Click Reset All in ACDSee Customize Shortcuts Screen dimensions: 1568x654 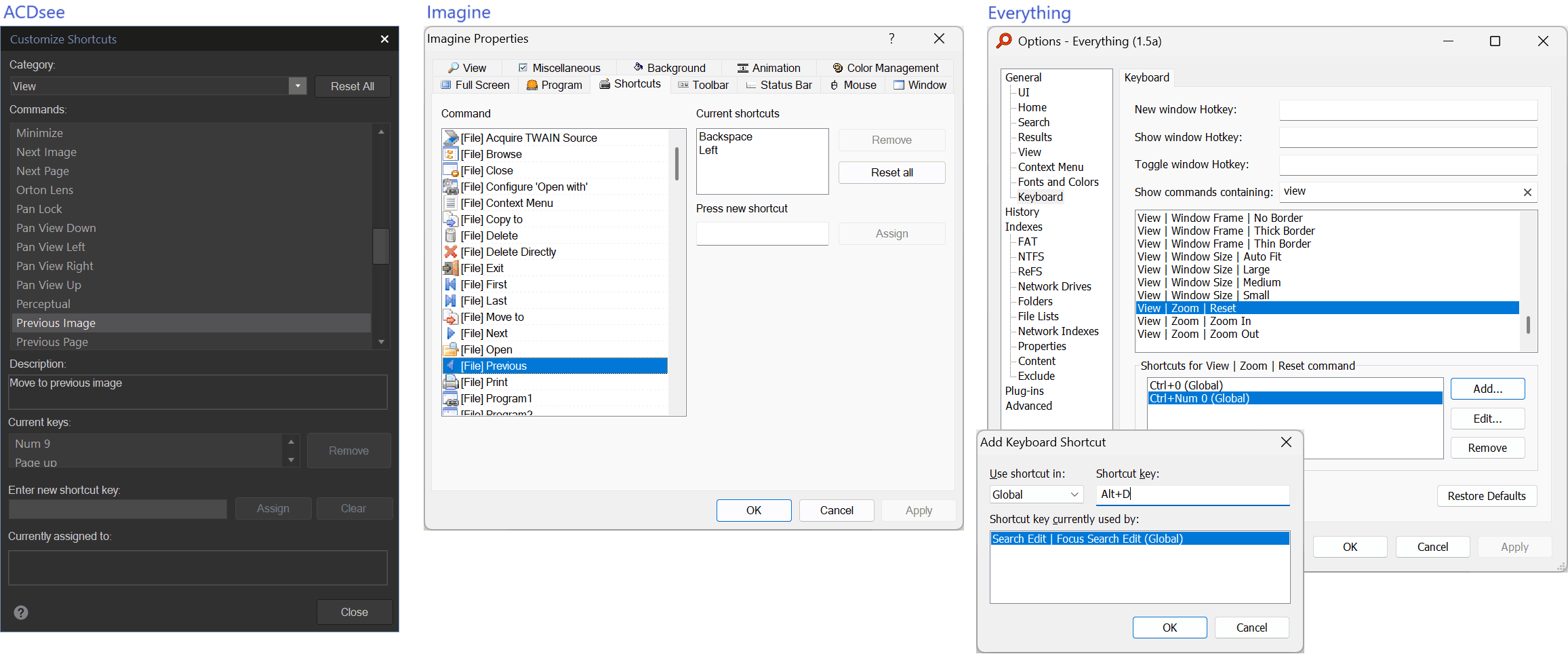coord(353,86)
